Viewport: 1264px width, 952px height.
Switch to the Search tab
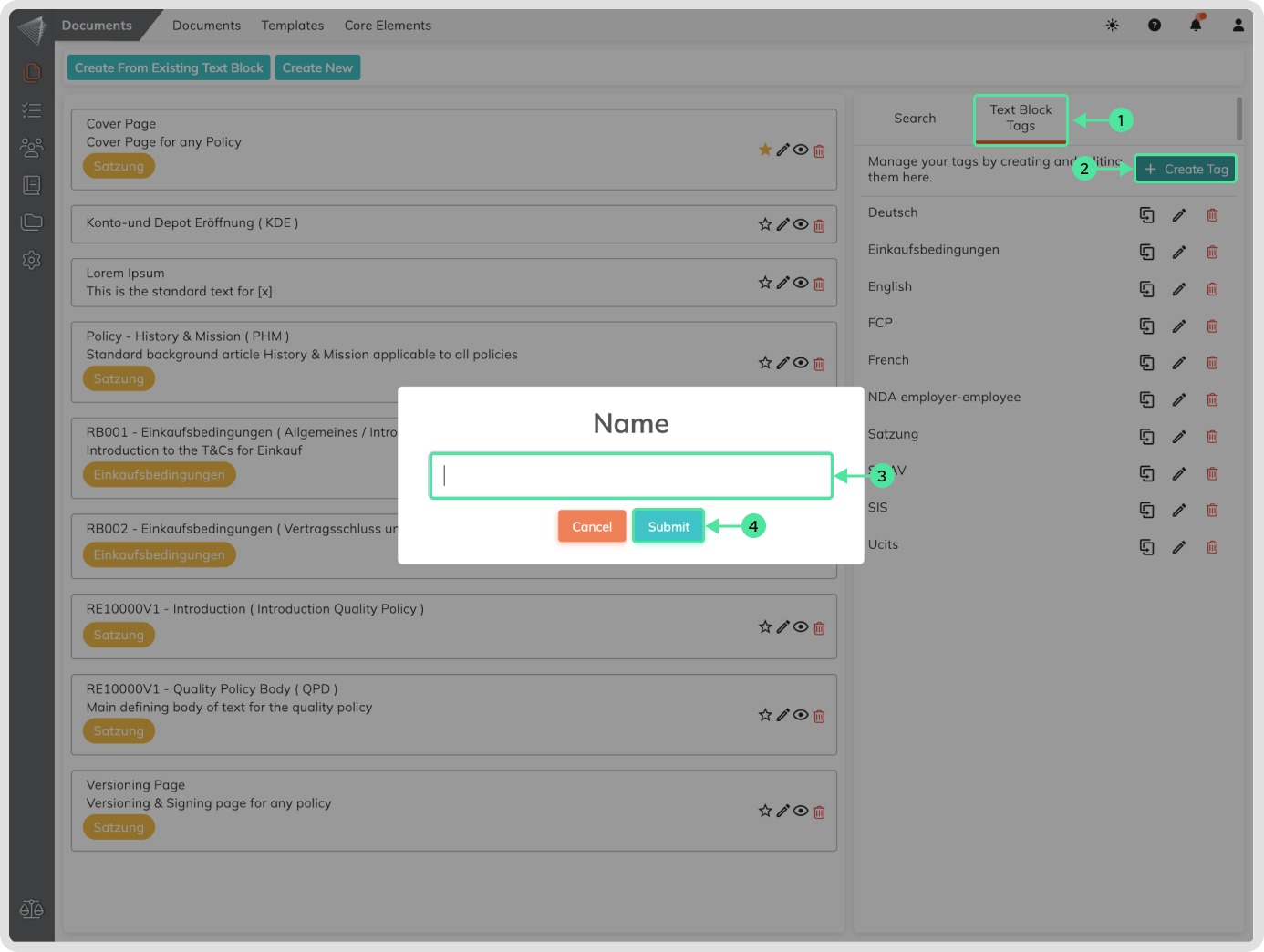(915, 119)
